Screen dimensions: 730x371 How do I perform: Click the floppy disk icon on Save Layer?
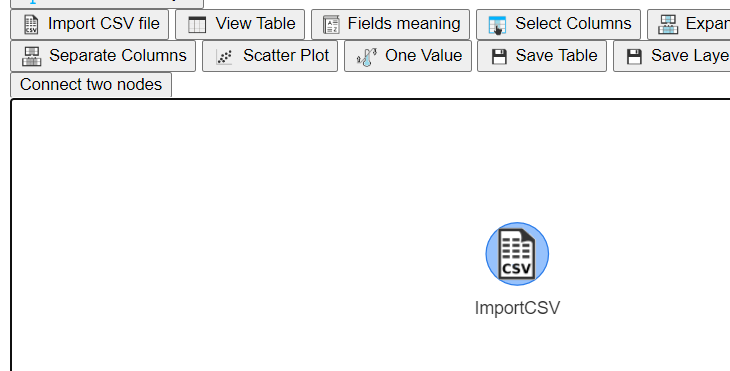634,57
